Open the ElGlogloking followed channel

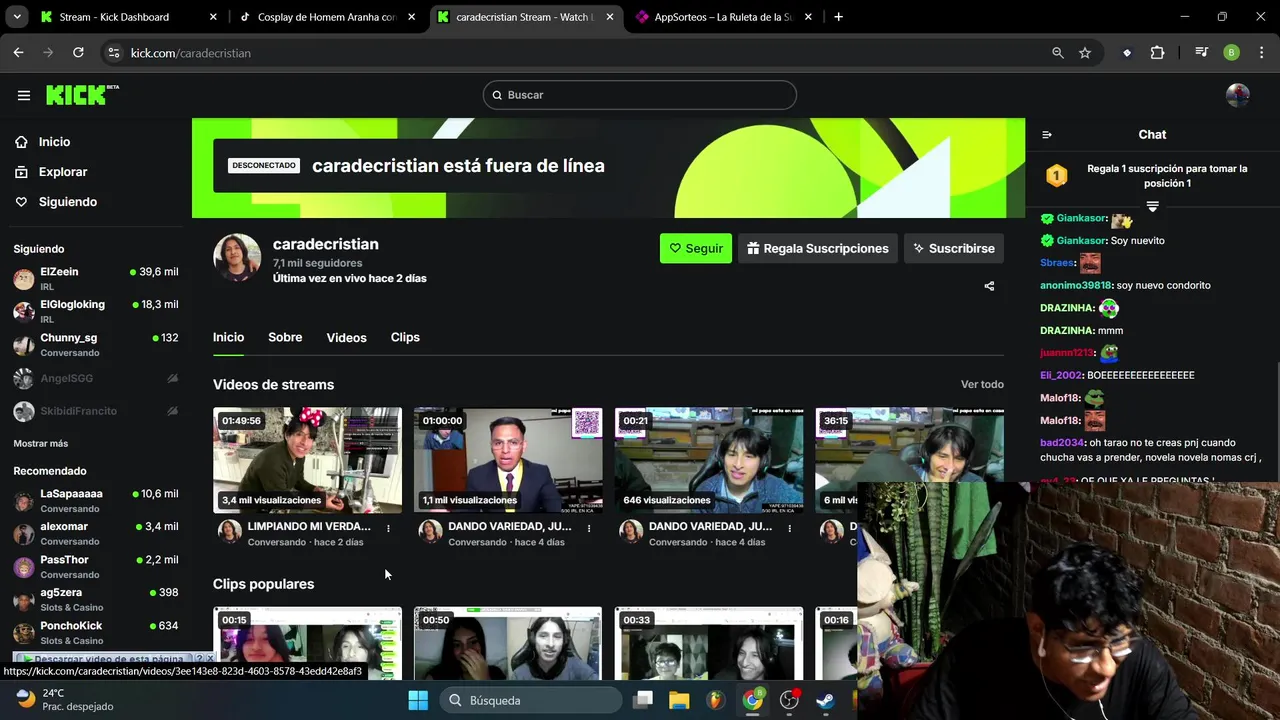96,311
